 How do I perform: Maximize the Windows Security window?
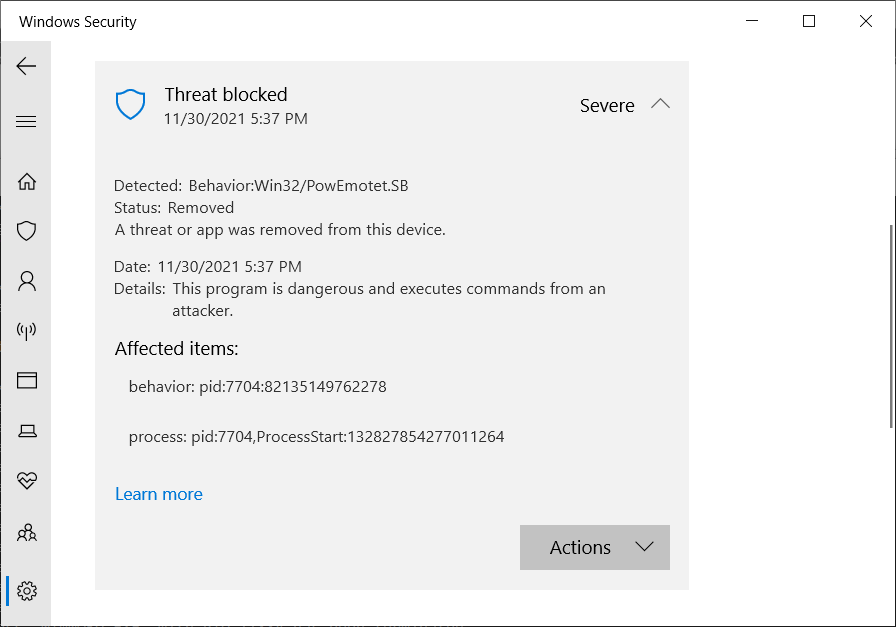(x=809, y=21)
